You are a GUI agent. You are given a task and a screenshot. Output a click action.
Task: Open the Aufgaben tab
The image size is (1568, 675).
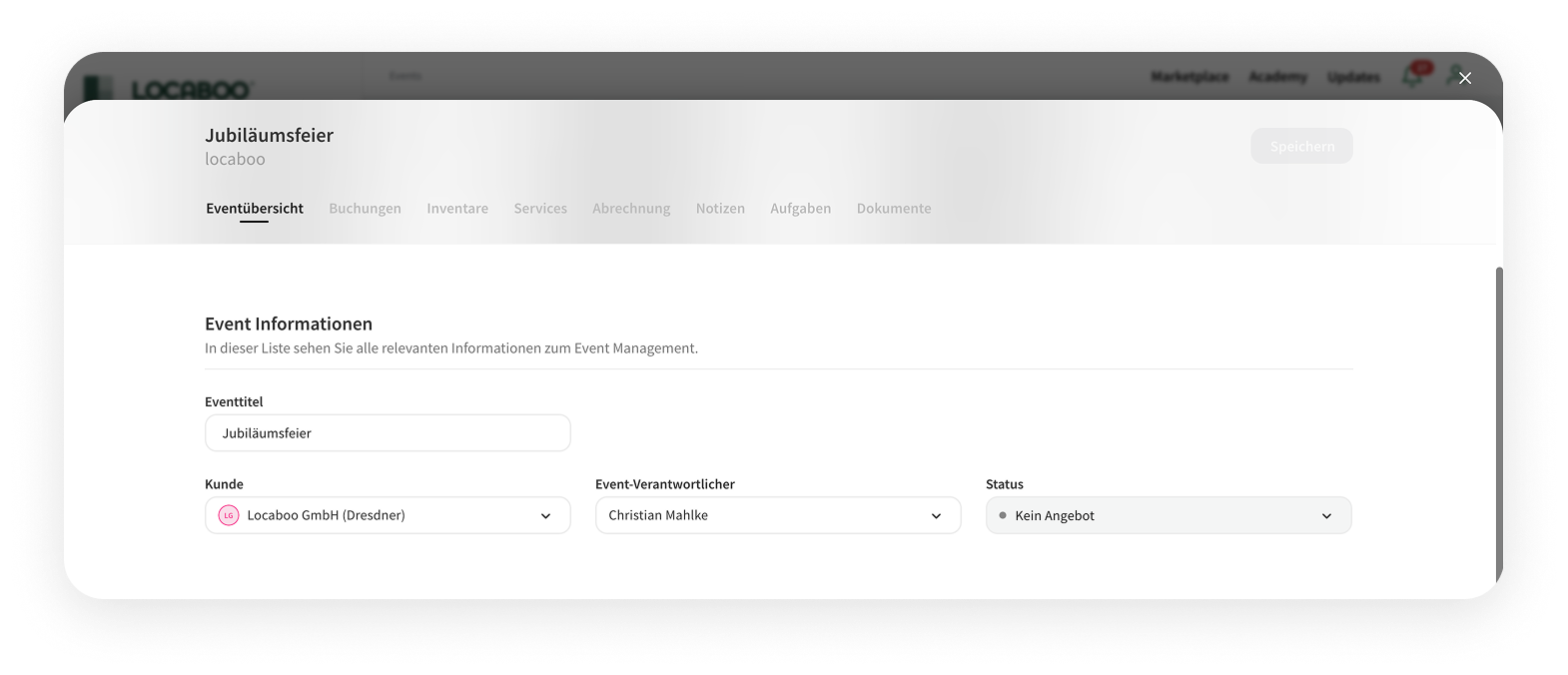point(800,209)
